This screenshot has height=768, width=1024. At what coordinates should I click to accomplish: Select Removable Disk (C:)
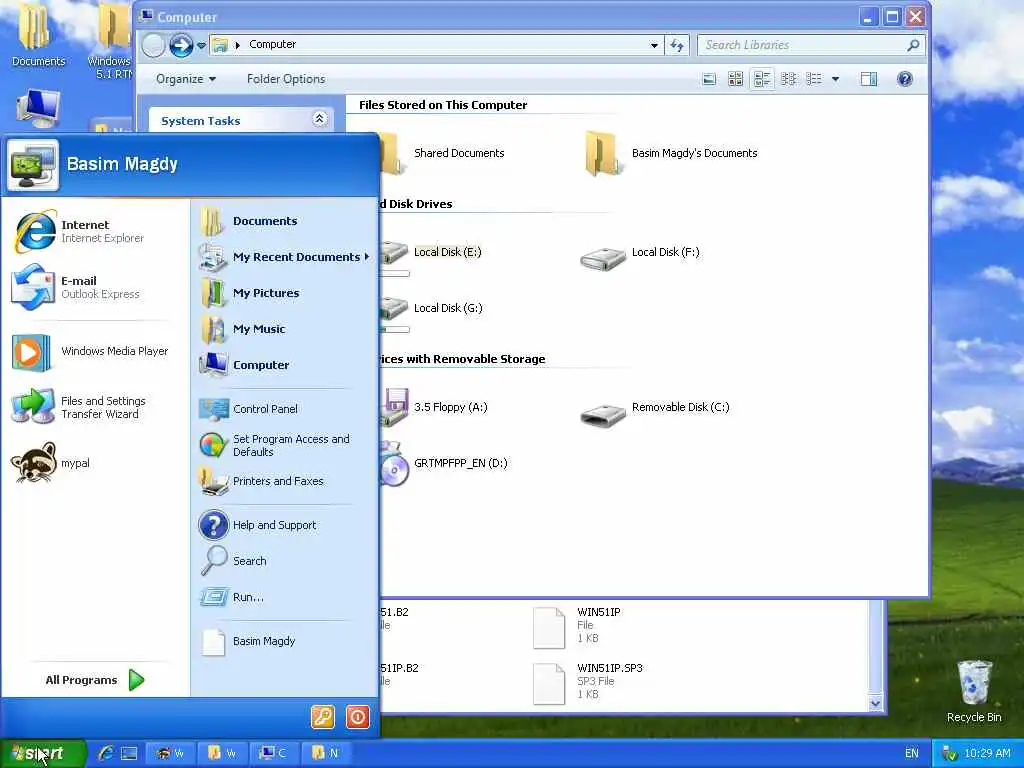655,413
